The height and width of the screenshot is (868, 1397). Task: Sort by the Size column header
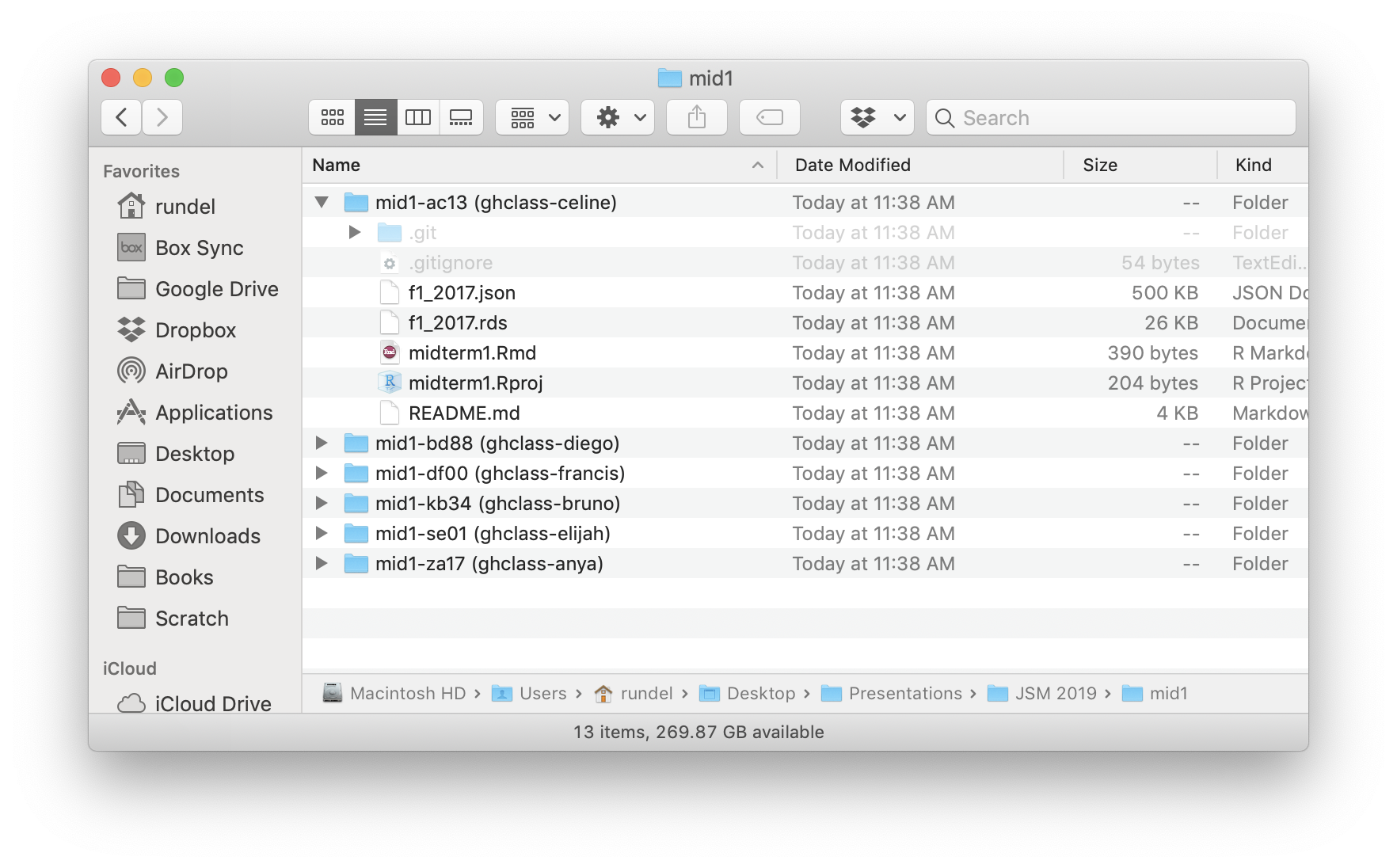point(1140,165)
